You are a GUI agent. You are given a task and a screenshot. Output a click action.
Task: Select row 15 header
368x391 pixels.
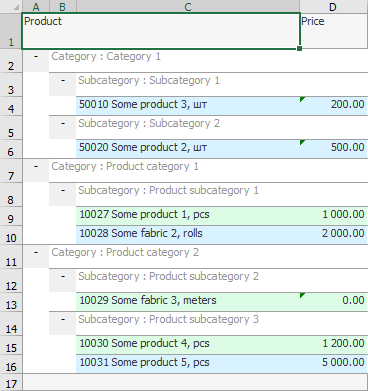(11, 345)
